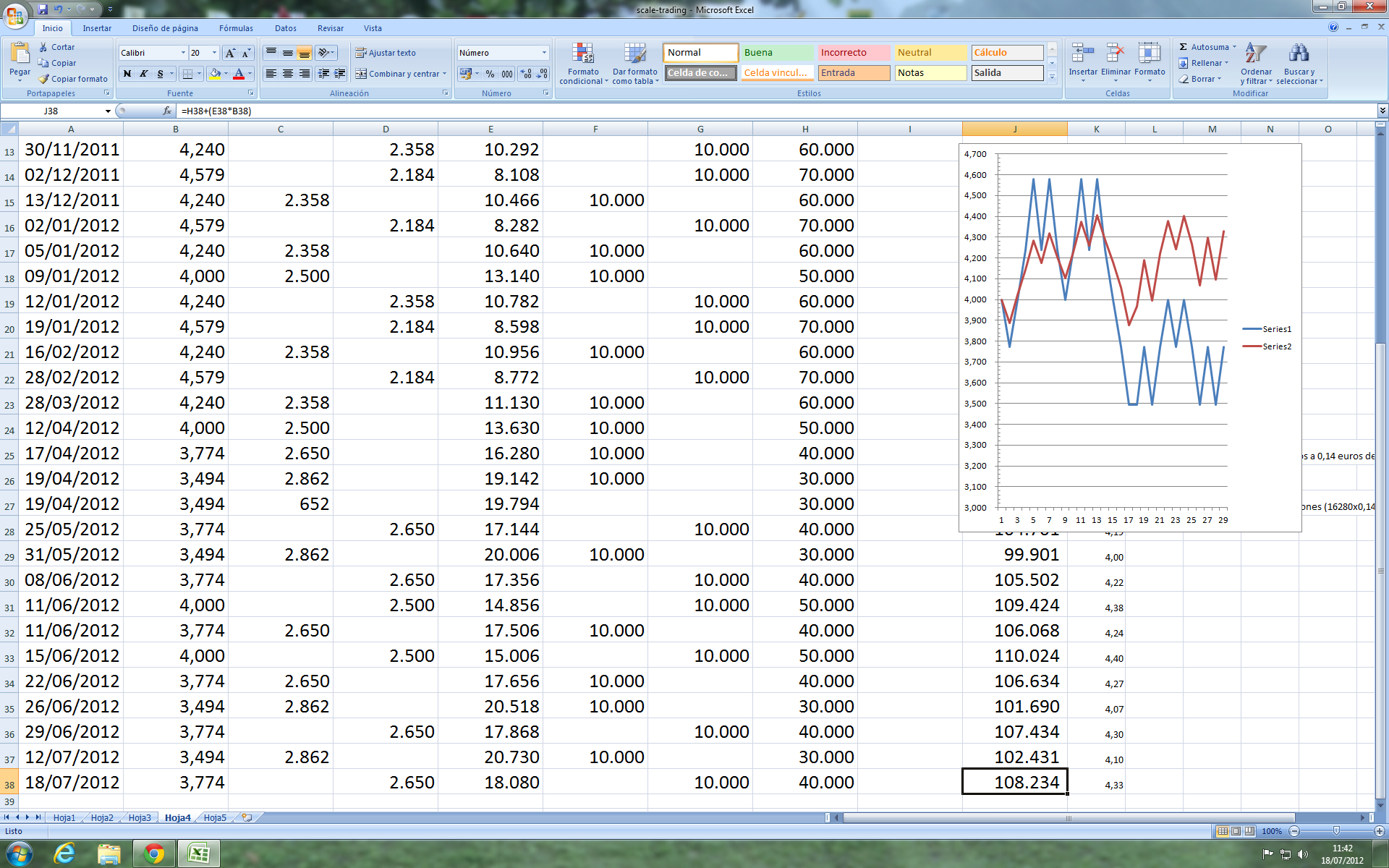
Task: Toggle Ajustar texto wrap option
Action: coord(385,53)
